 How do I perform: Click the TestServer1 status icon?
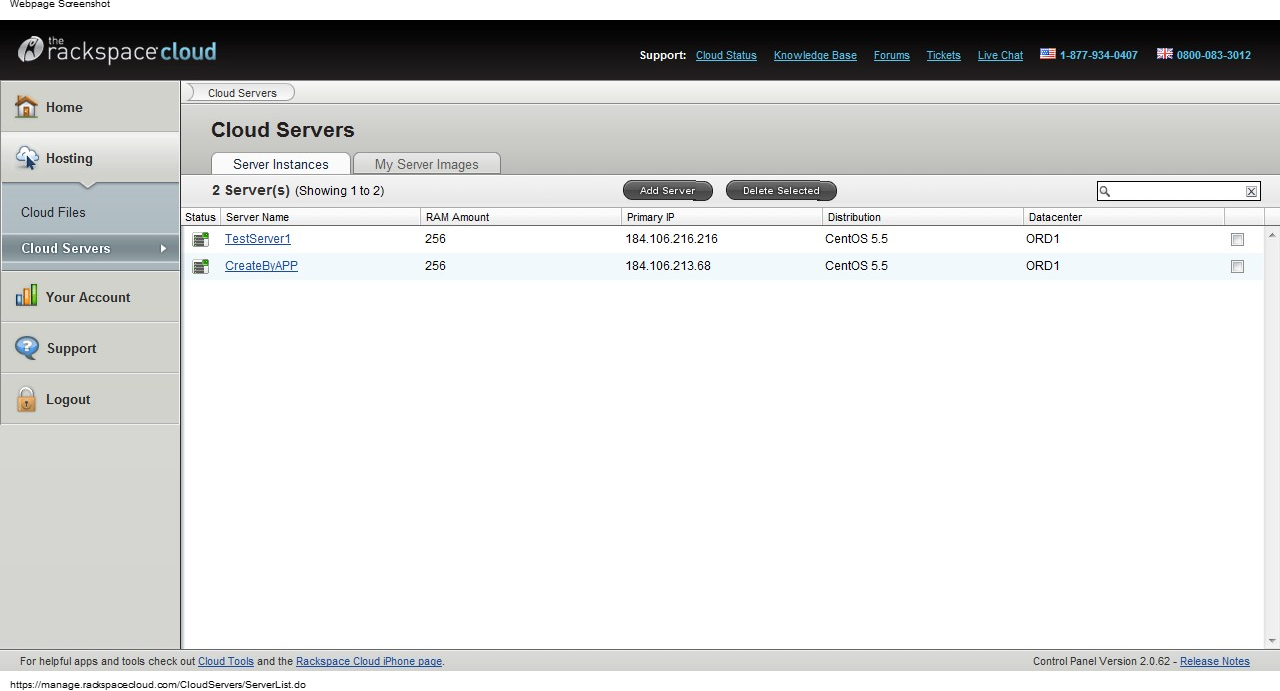click(x=200, y=239)
